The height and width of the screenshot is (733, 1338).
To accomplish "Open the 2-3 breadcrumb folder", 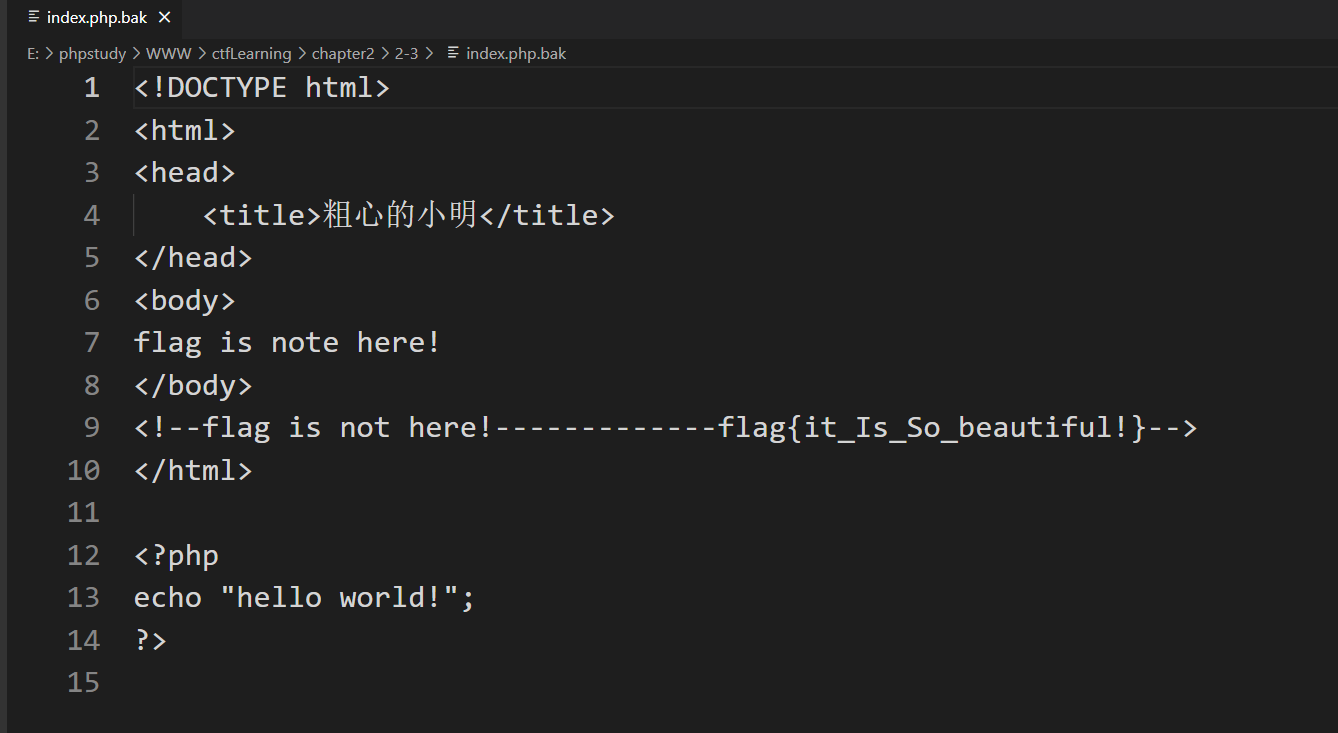I will click(x=406, y=54).
